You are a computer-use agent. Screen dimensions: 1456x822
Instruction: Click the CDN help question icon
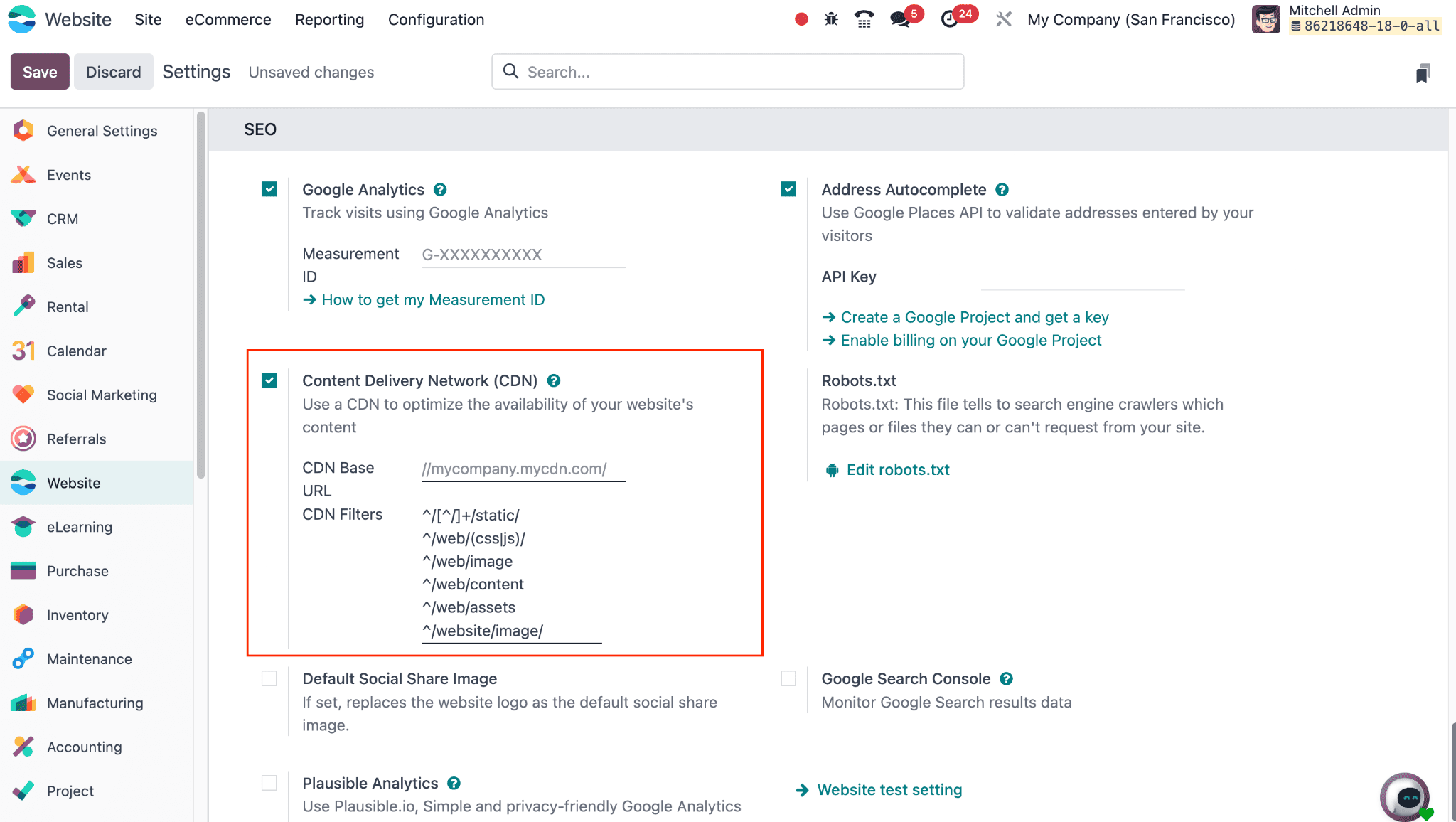[554, 381]
